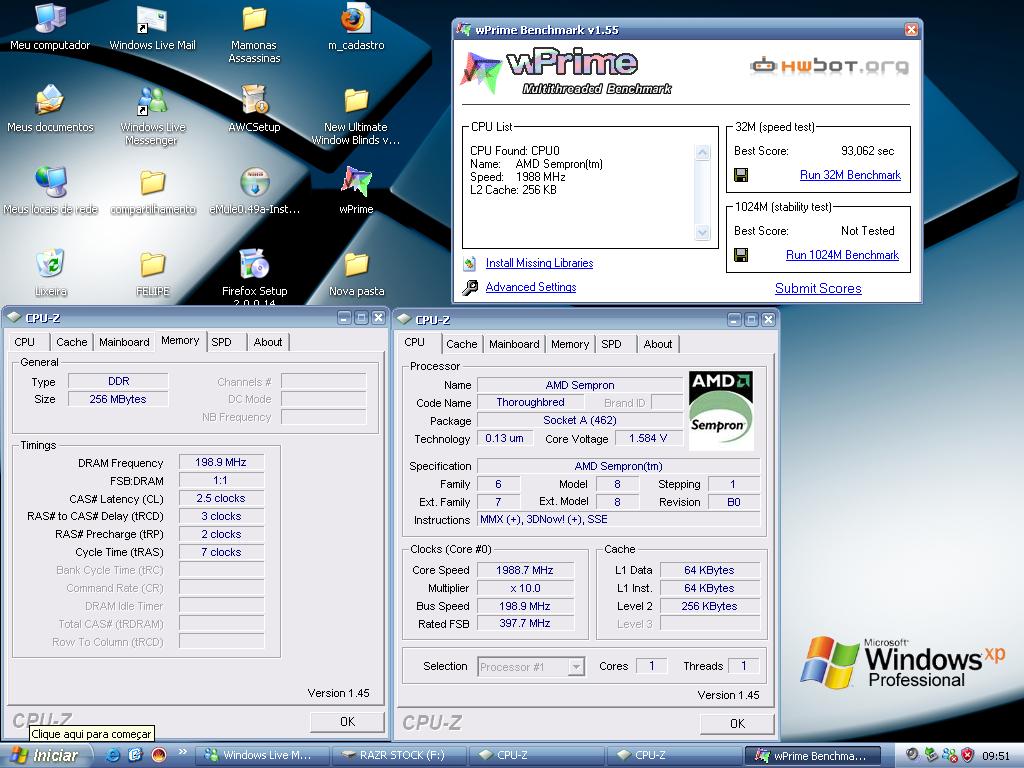Open Windows Live Mail shortcut
The image size is (1024, 768).
coord(152,27)
